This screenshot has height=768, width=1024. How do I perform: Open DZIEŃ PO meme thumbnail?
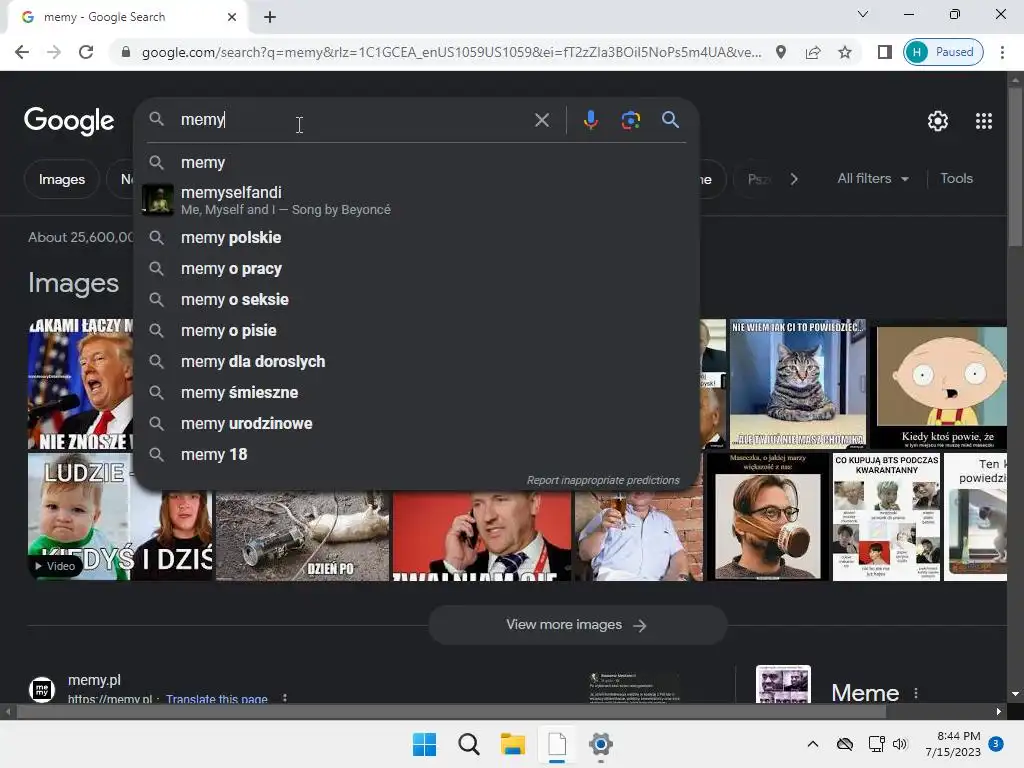point(302,536)
